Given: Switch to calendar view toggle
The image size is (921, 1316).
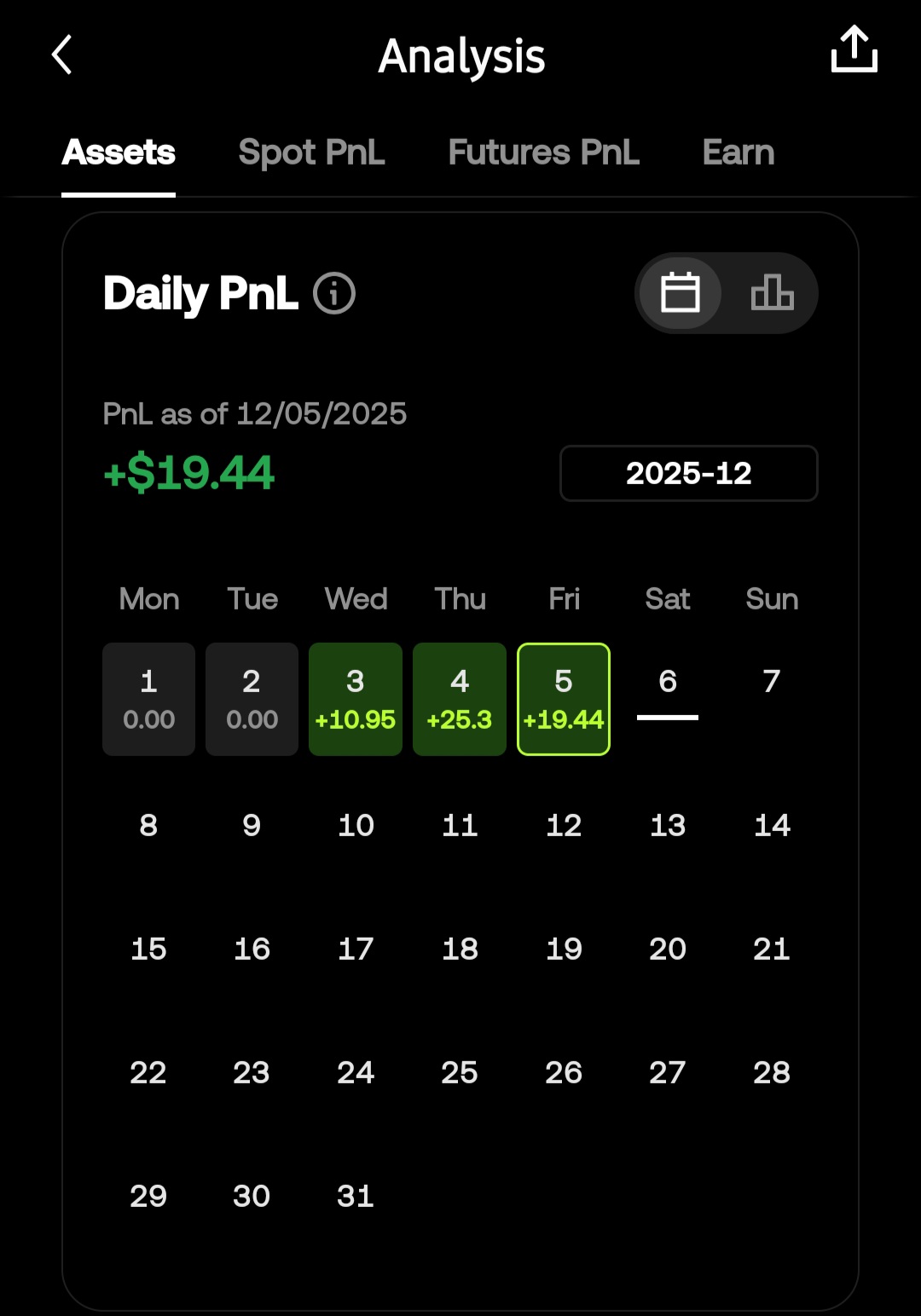Looking at the screenshot, I should coord(681,293).
